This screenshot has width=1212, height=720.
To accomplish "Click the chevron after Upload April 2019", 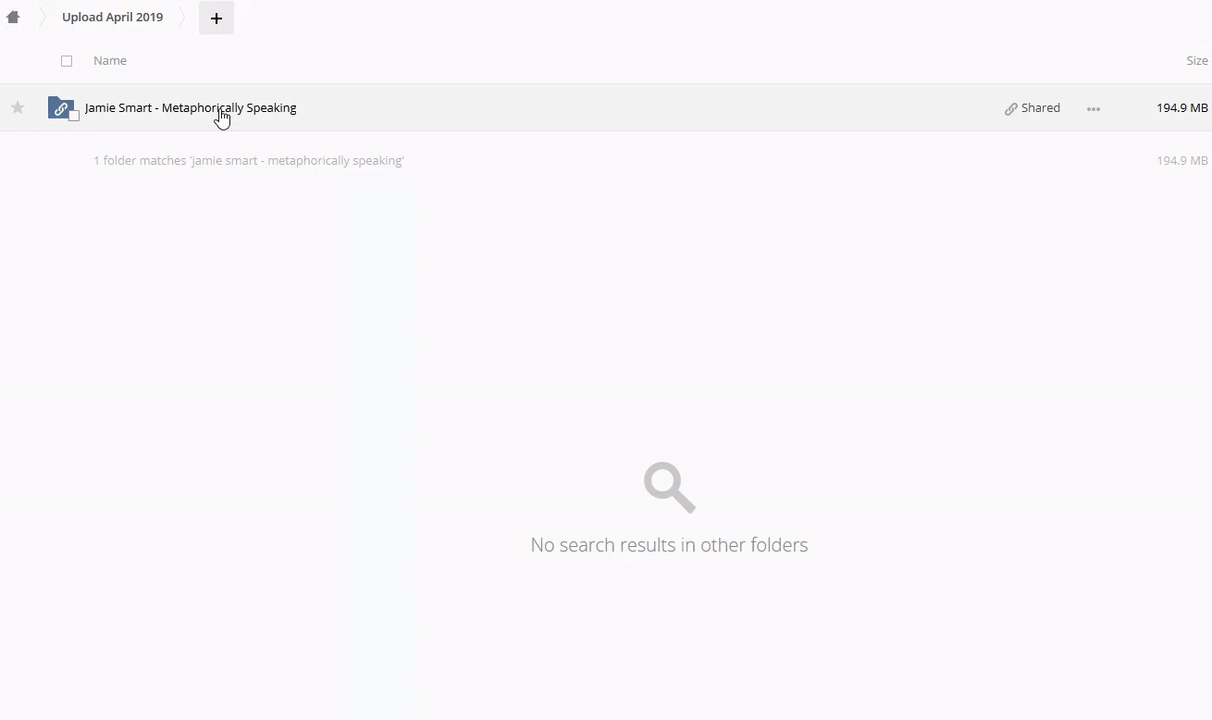I will [182, 17].
